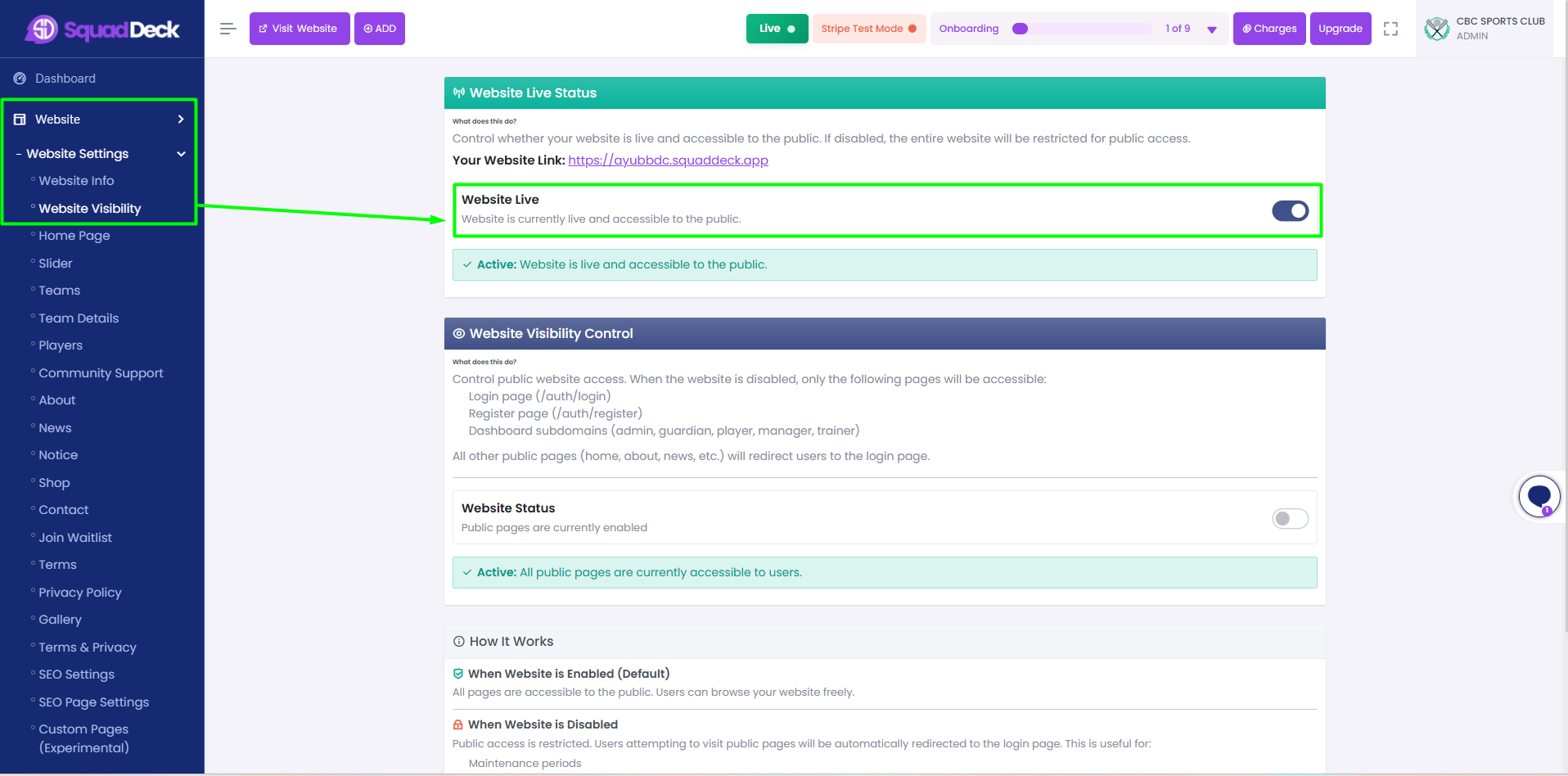Viewport: 1568px width, 776px height.
Task: Open Community Support settings
Action: 101,373
